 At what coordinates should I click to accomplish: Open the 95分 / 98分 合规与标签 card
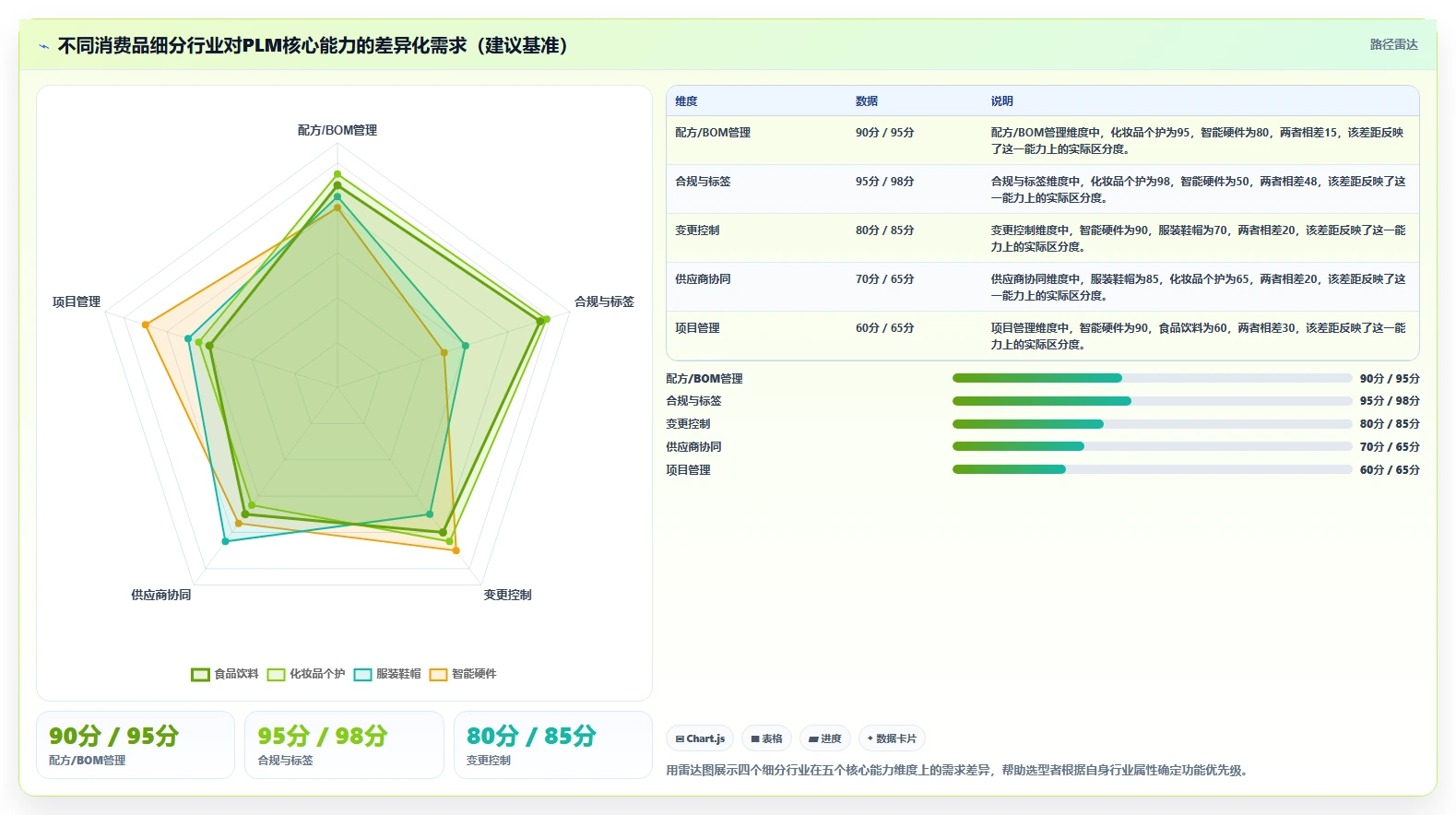pyautogui.click(x=344, y=745)
